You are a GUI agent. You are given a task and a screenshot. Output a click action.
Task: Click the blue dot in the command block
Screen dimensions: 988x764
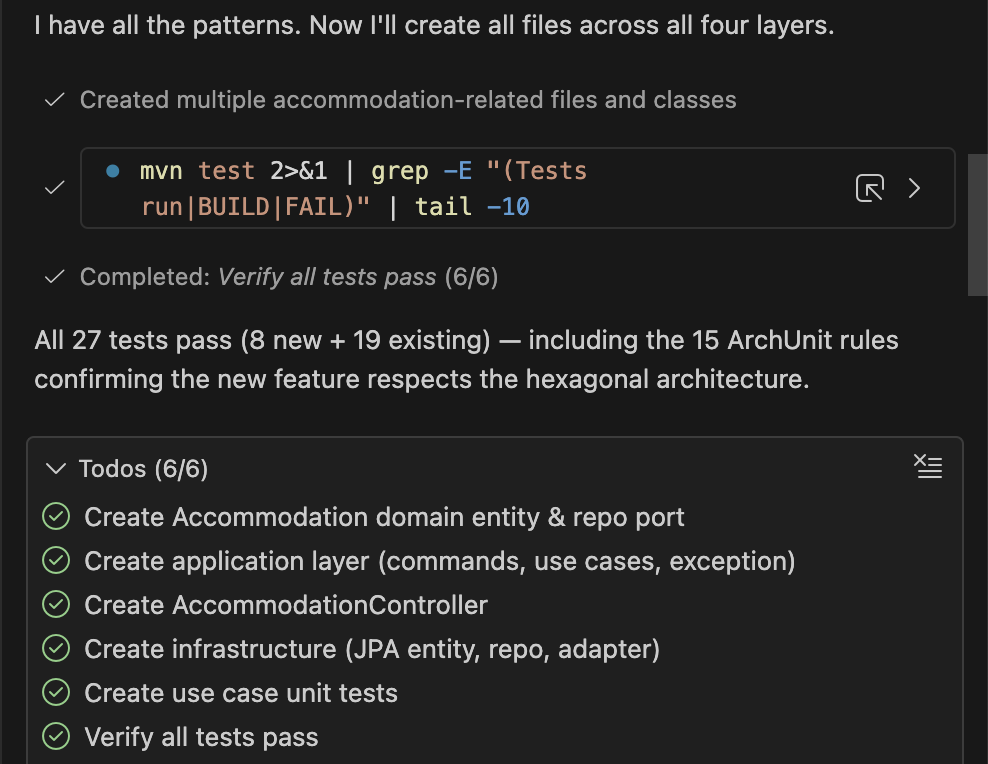point(114,171)
